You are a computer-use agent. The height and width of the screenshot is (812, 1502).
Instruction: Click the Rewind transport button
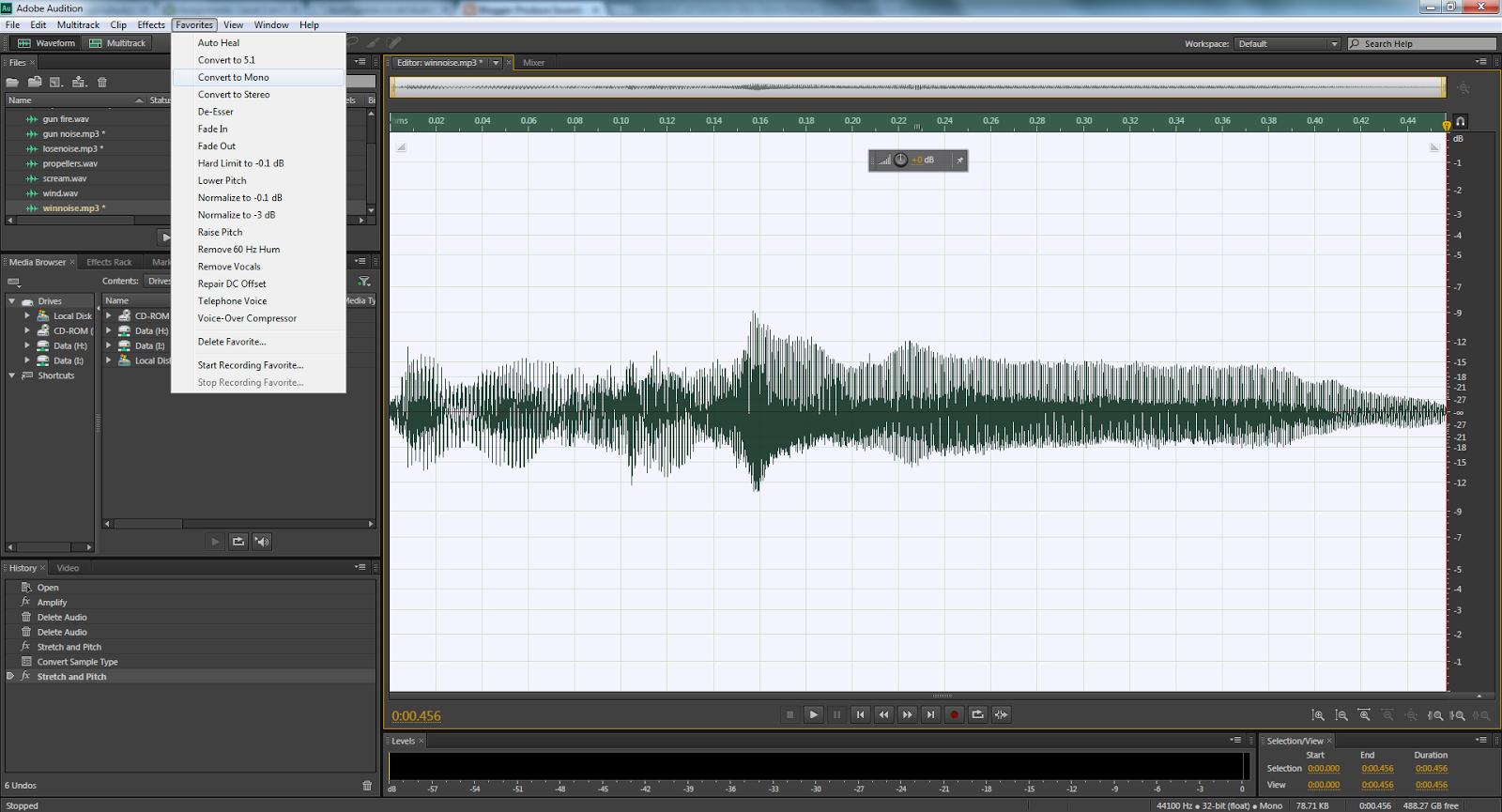coord(883,714)
